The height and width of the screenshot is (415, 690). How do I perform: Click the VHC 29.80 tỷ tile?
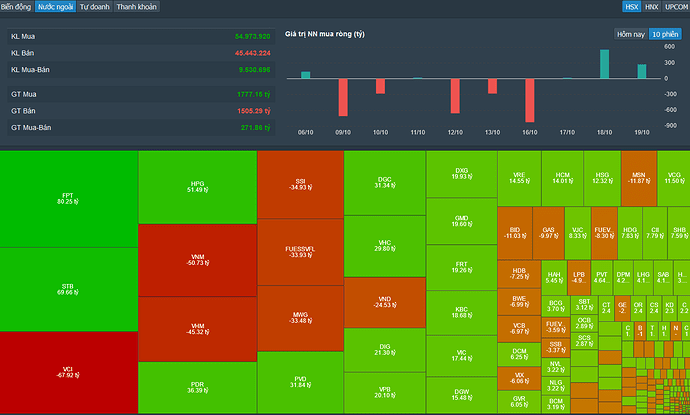tap(385, 246)
